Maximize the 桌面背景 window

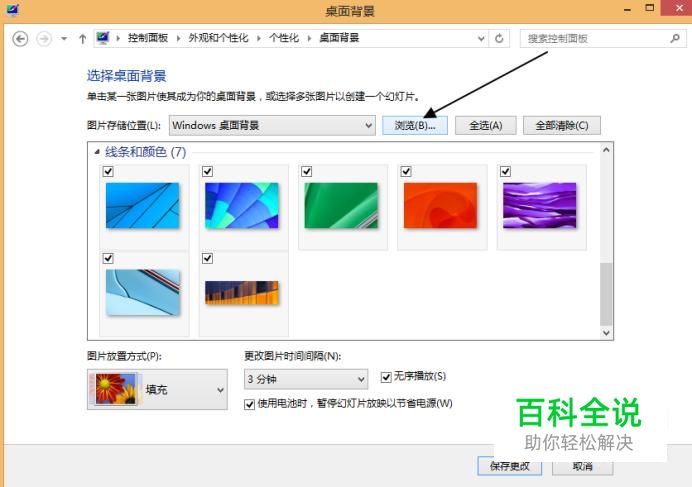(650, 8)
